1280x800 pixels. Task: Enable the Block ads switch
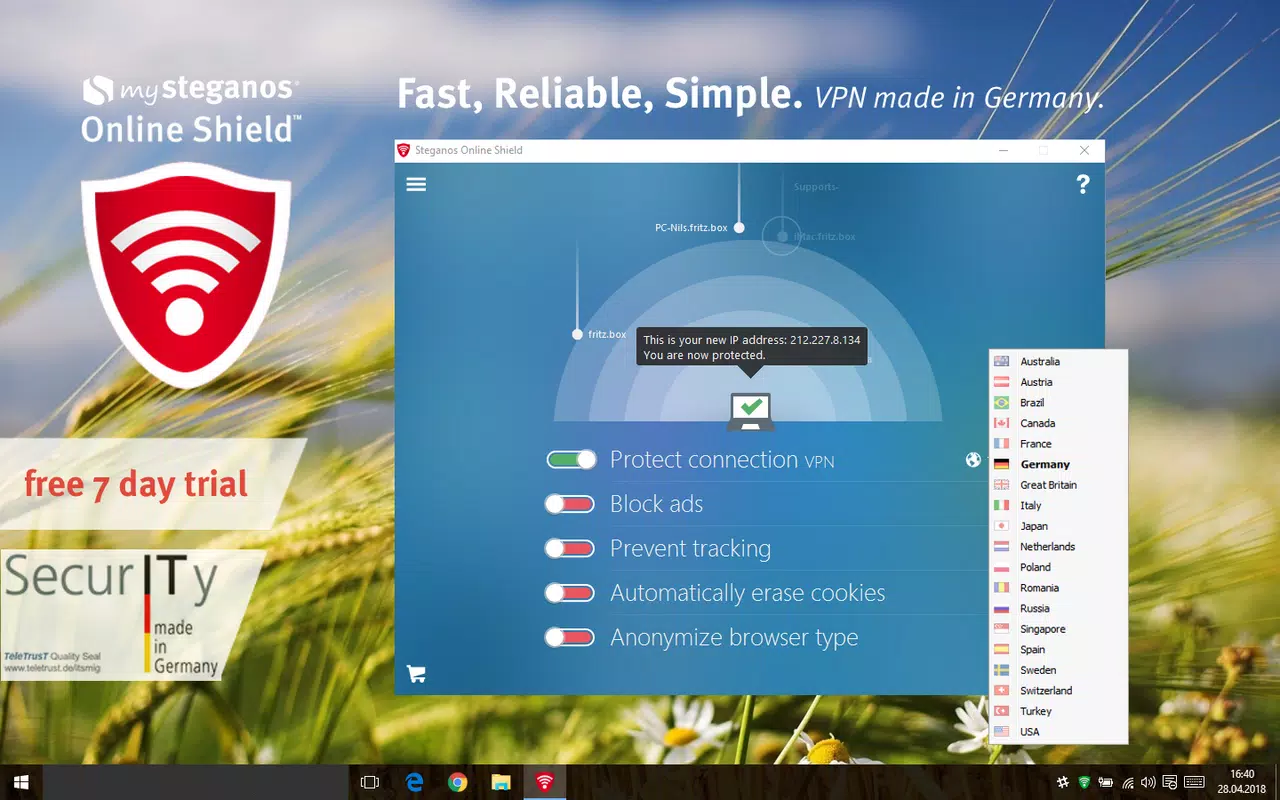tap(569, 504)
